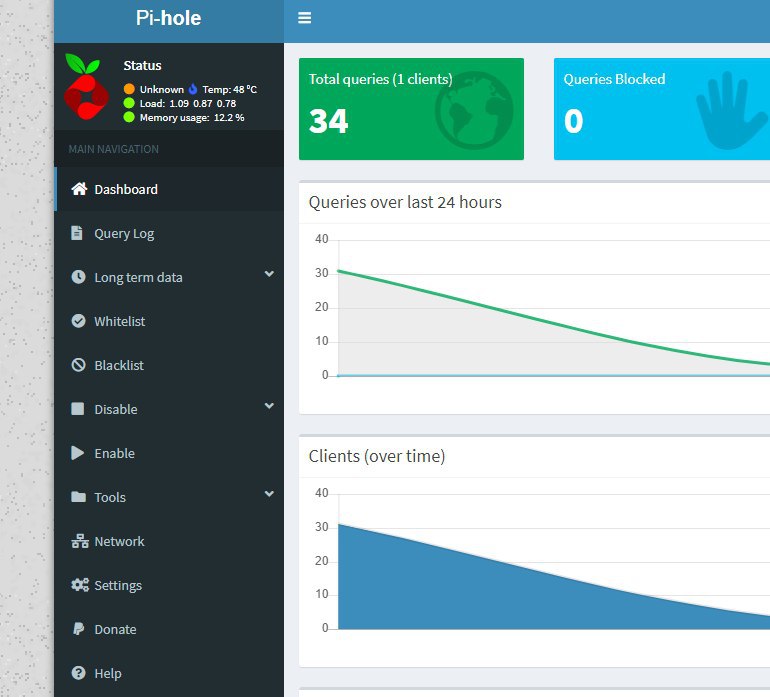Open the Help page
Viewport: 770px width, 697px height.
click(x=169, y=673)
